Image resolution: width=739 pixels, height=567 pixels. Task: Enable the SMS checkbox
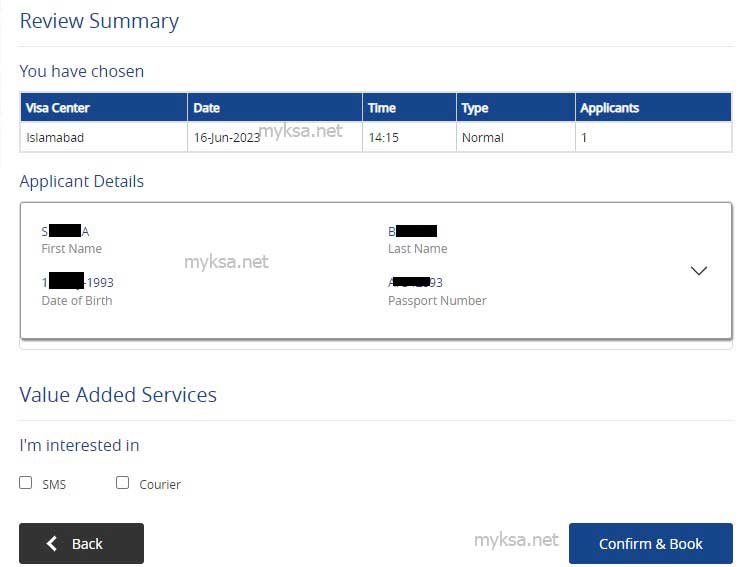[x=25, y=483]
